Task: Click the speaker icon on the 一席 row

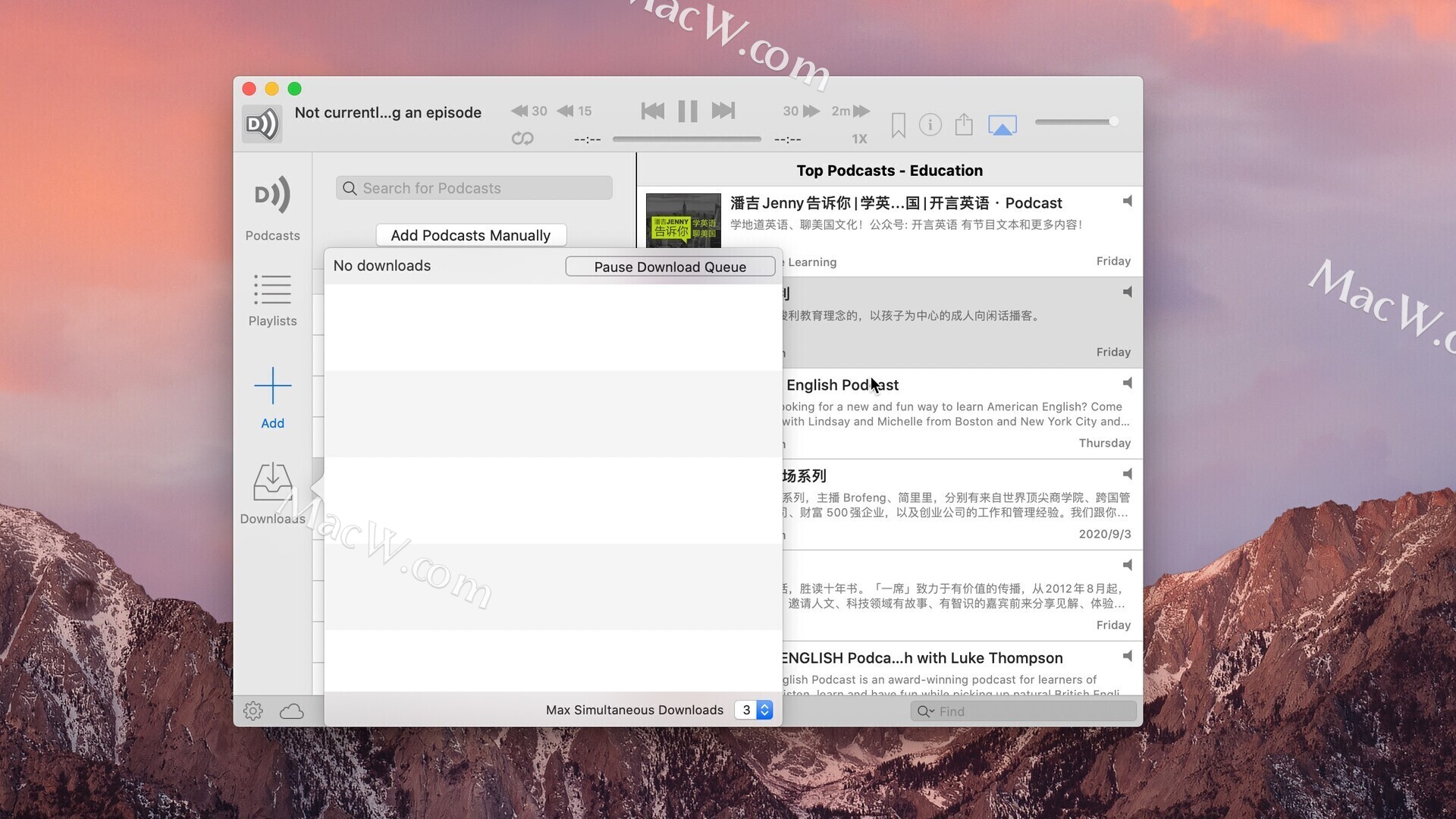Action: [x=1128, y=565]
